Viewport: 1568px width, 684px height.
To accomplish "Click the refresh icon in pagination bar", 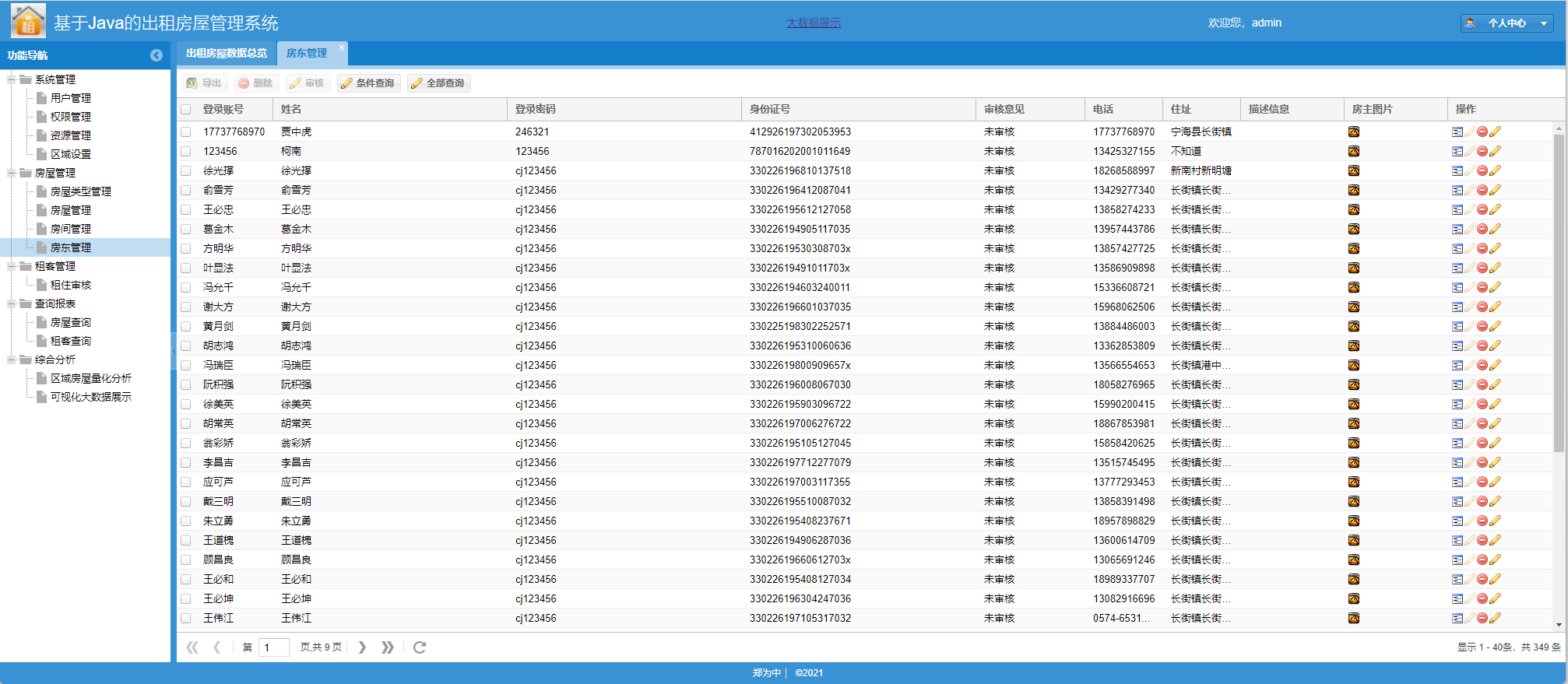I will pos(420,647).
